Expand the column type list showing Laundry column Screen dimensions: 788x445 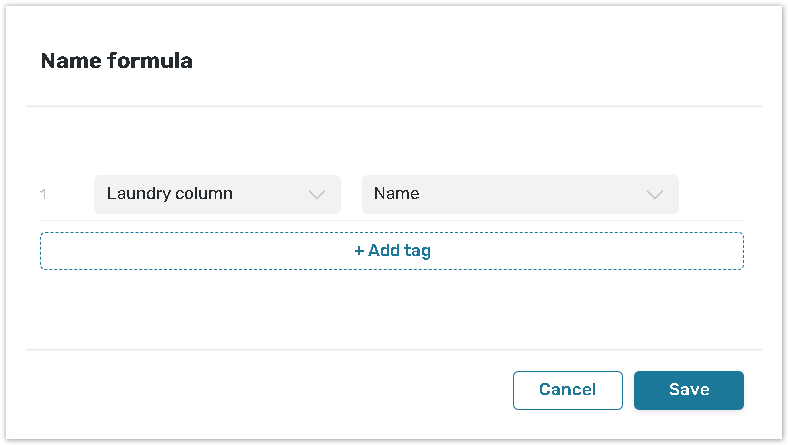217,194
